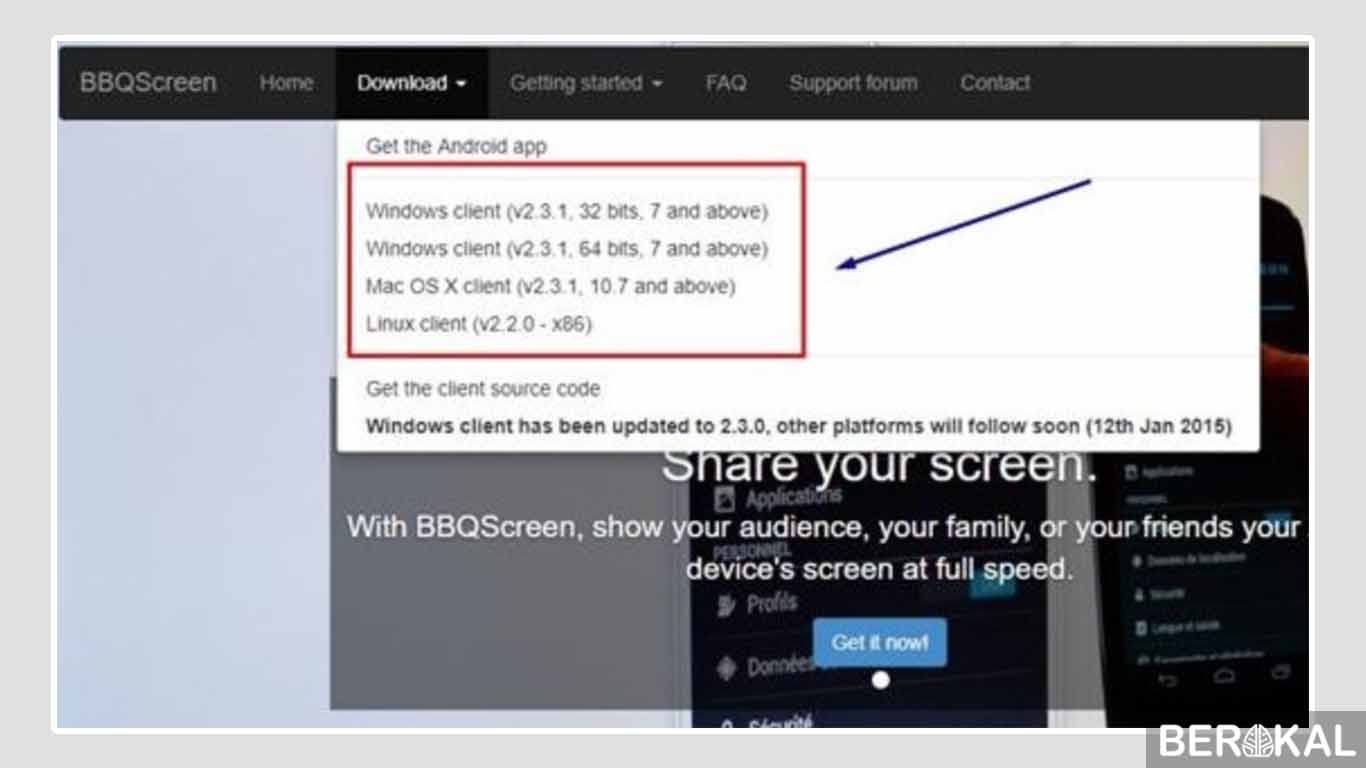
Task: Tap the Applications icon in the phone sidebar
Action: (x=723, y=497)
